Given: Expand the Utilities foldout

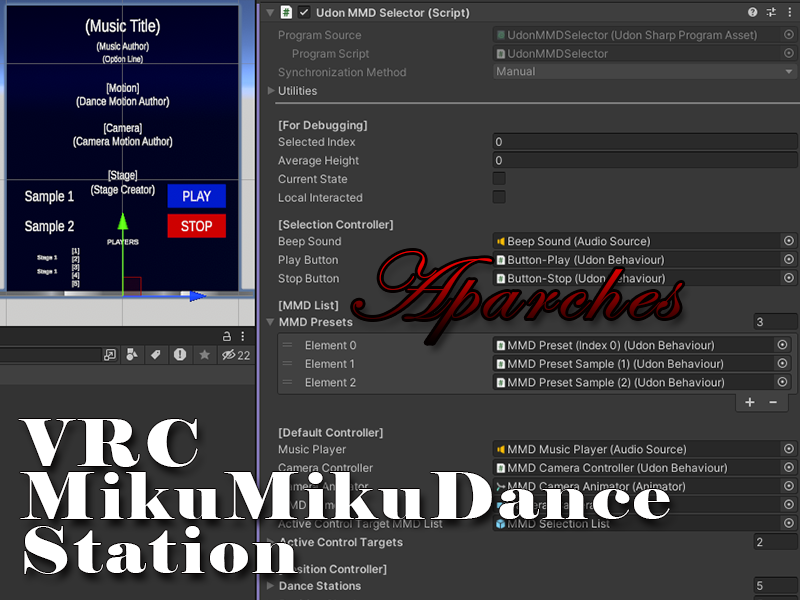Looking at the screenshot, I should [x=271, y=90].
